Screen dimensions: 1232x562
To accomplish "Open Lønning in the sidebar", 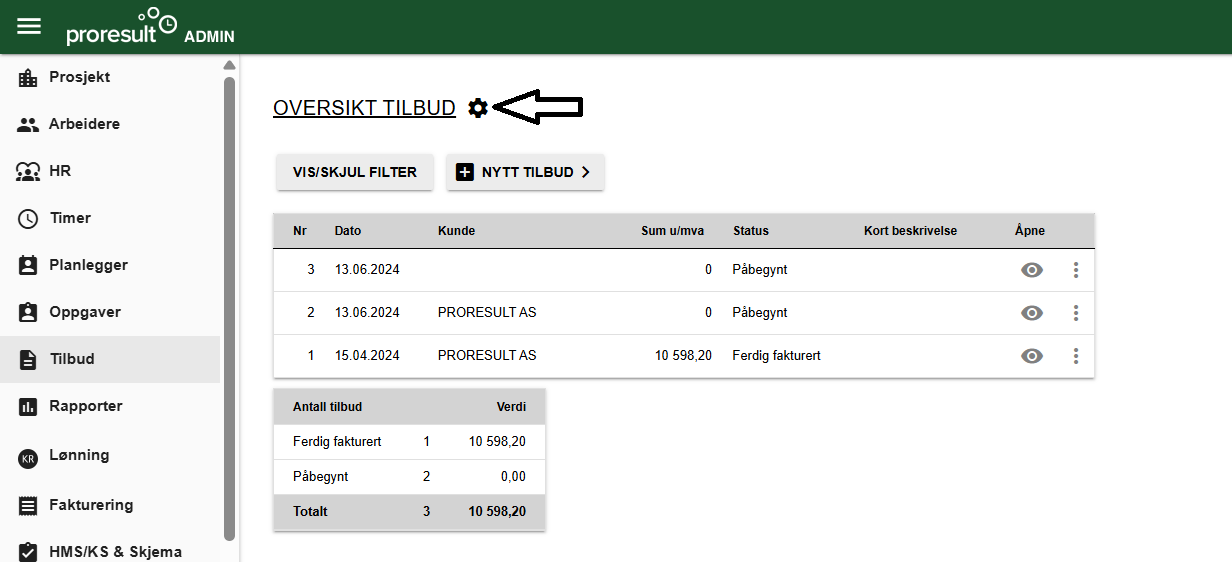I will (x=110, y=455).
